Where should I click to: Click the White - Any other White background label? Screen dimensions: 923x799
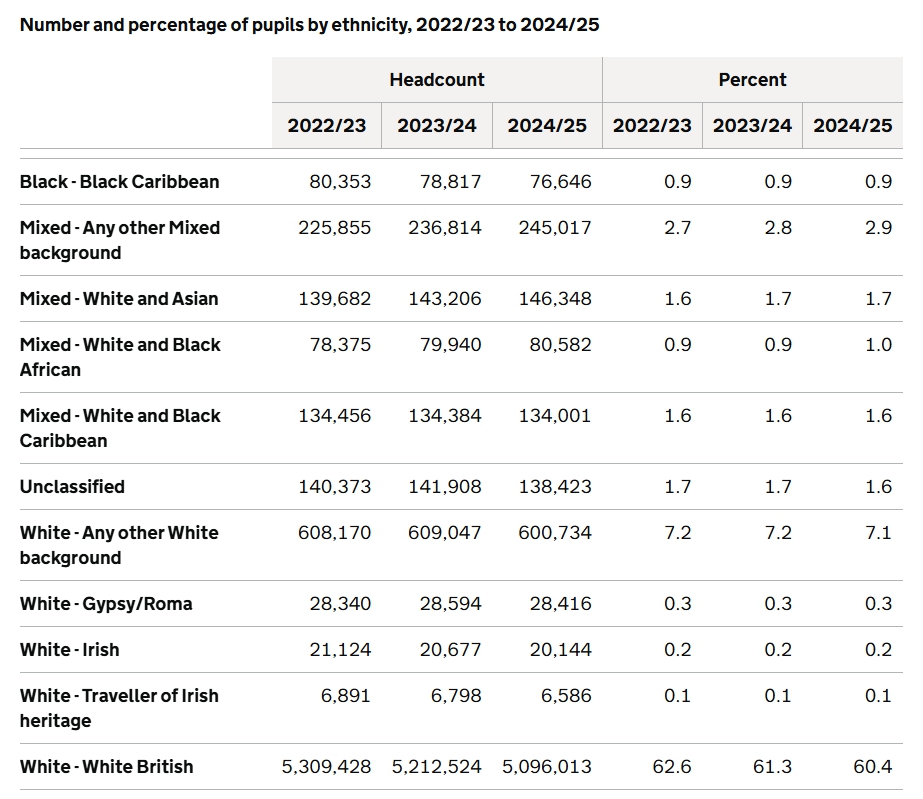pyautogui.click(x=118, y=545)
